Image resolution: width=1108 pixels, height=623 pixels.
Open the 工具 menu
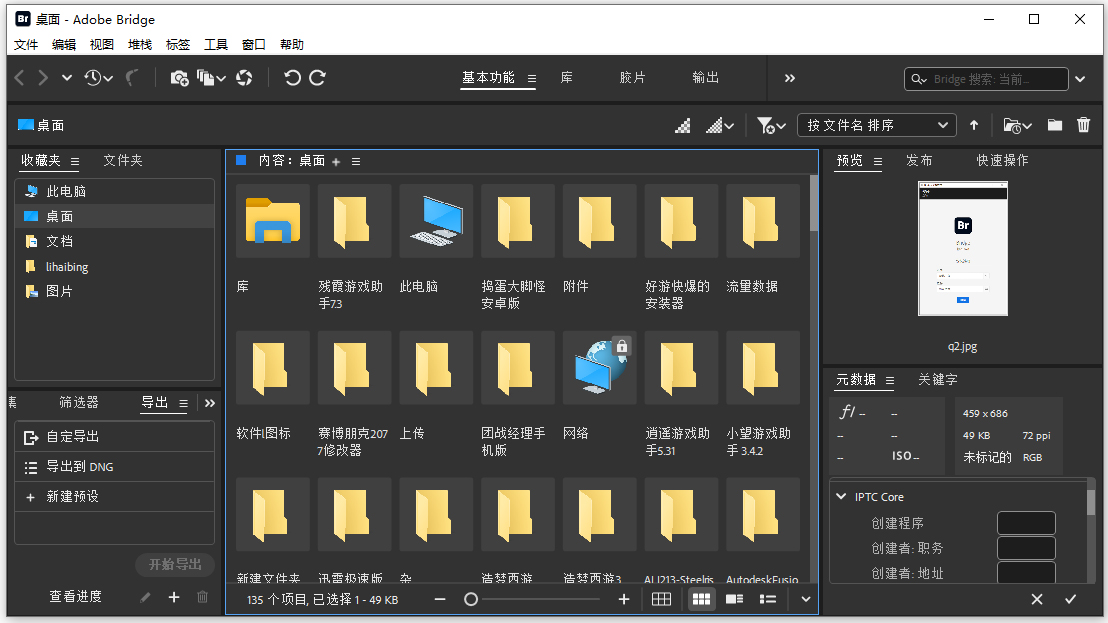(216, 44)
